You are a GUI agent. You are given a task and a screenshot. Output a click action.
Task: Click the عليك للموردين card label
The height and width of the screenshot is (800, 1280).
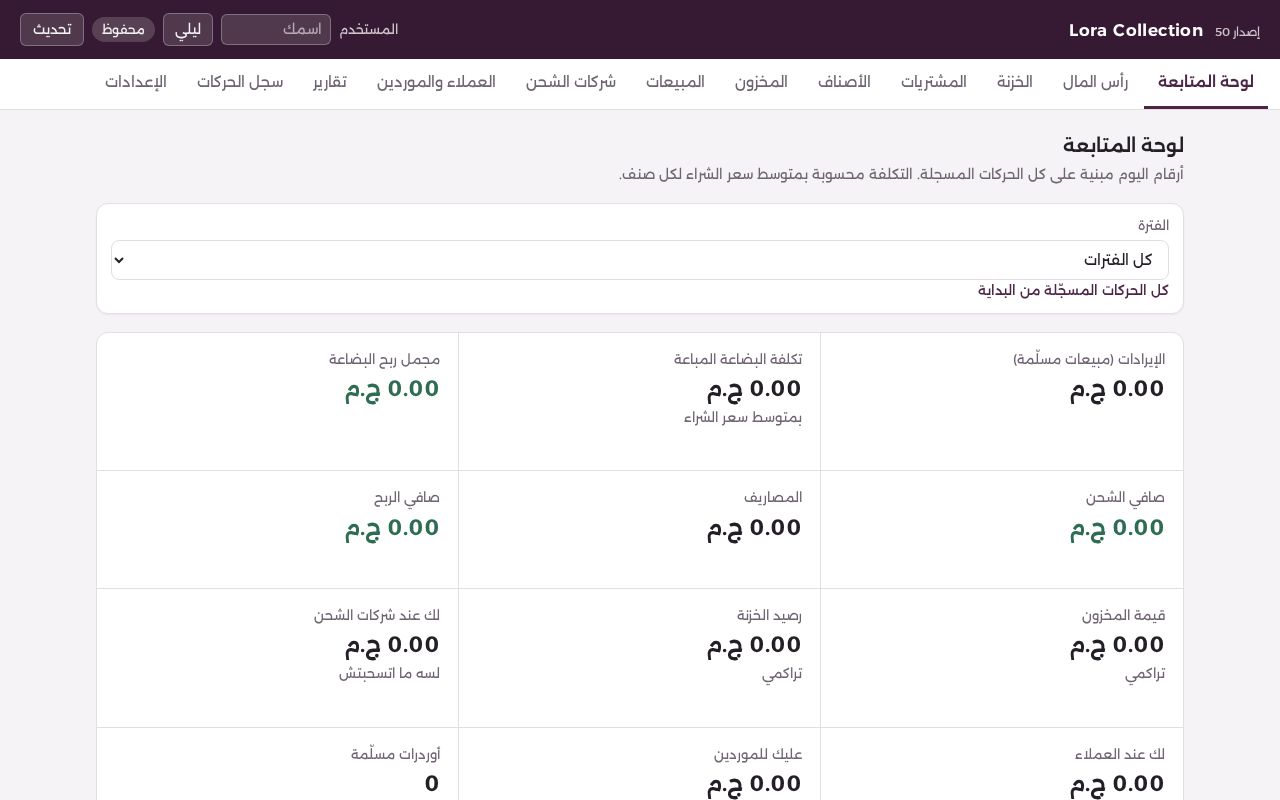pyautogui.click(x=758, y=754)
